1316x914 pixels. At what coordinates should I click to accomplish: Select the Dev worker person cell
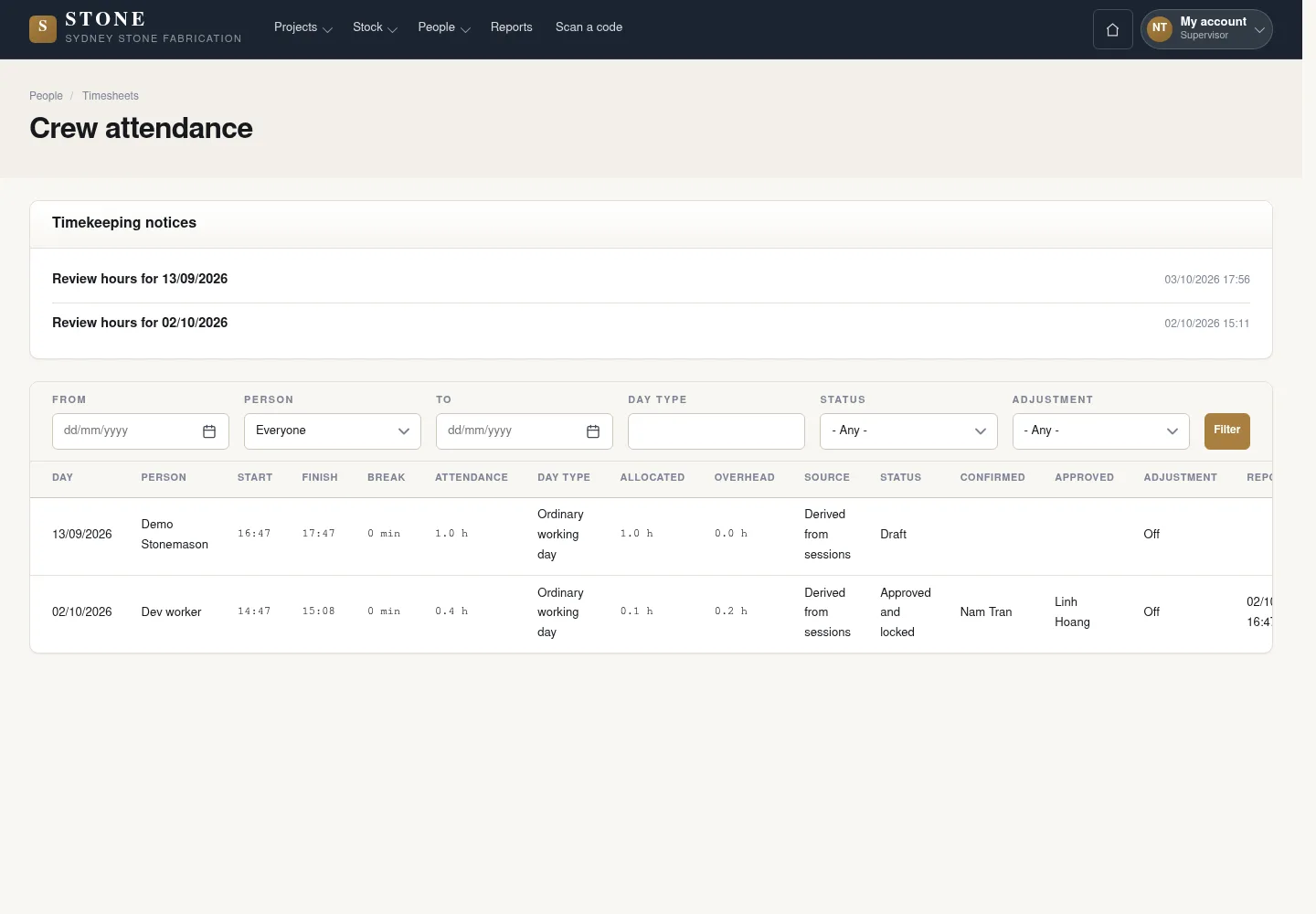pos(171,612)
